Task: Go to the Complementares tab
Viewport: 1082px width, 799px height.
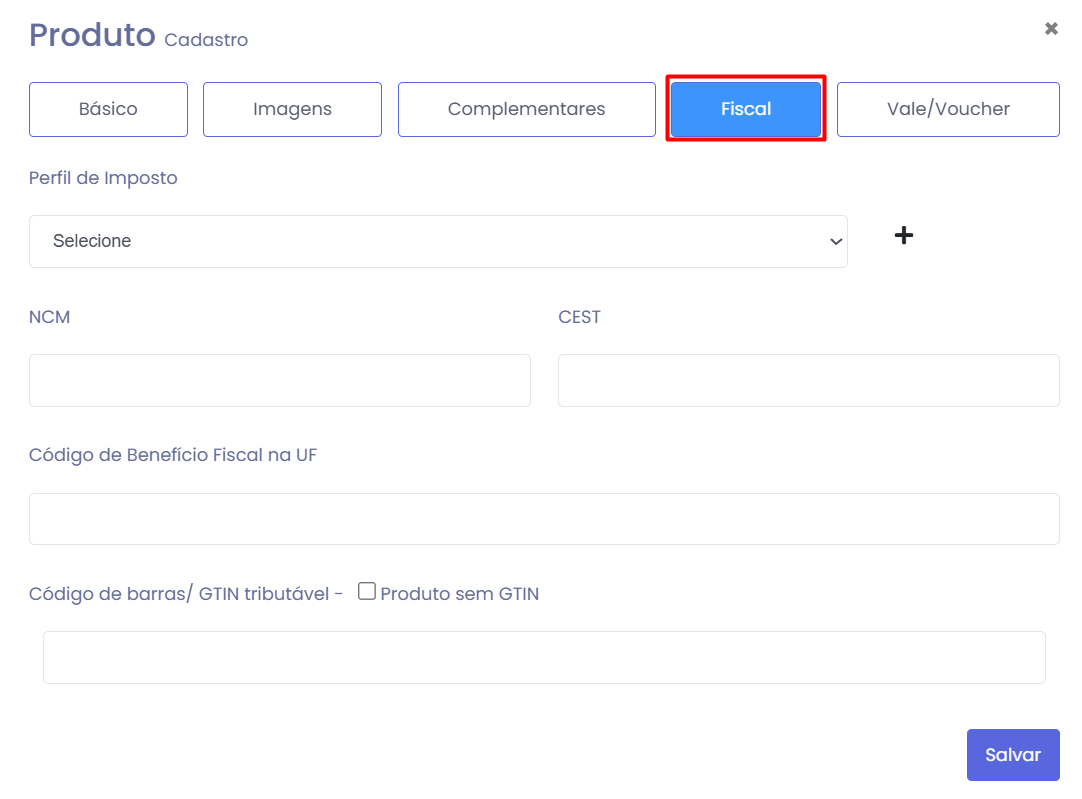Action: 526,109
